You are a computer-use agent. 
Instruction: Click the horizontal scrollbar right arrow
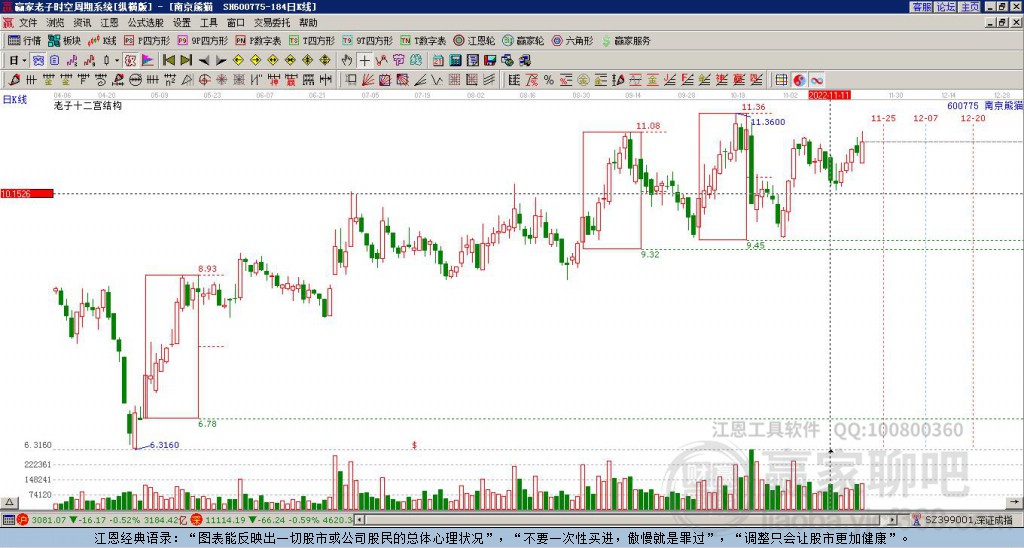892,520
